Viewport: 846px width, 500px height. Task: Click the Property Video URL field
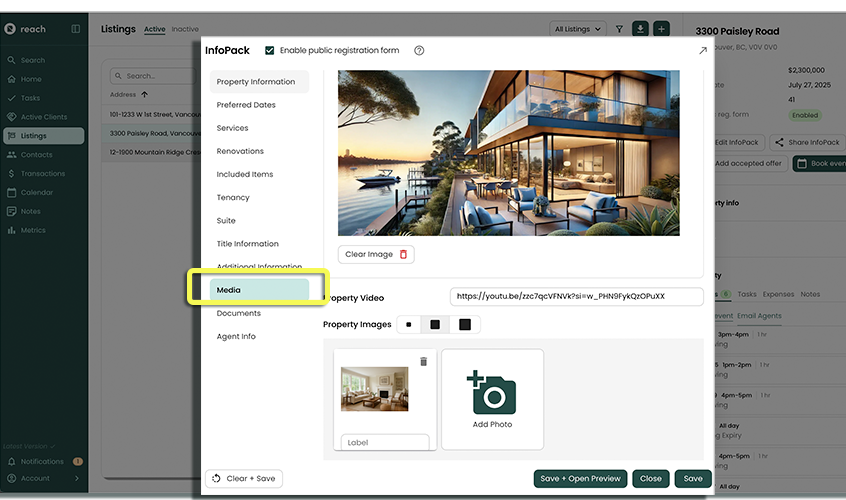576,297
